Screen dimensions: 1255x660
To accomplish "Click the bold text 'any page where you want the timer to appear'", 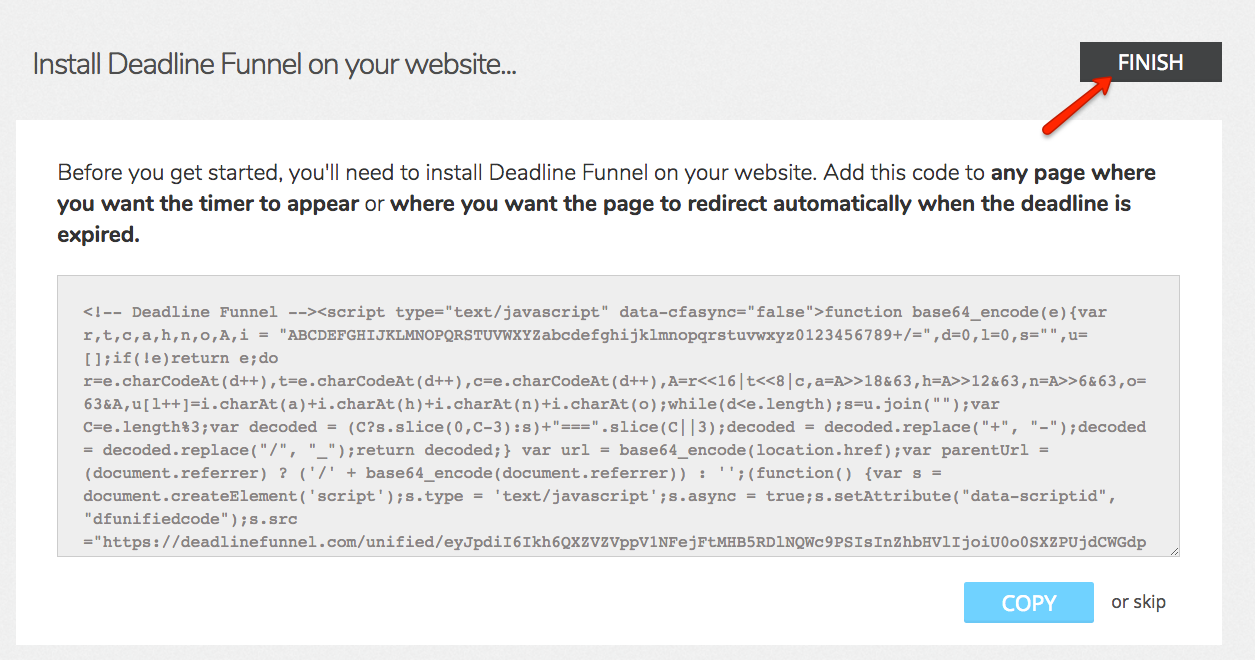I will point(607,188).
